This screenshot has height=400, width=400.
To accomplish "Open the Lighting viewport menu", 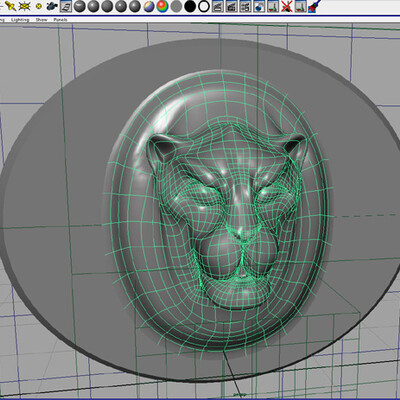I will (20, 20).
